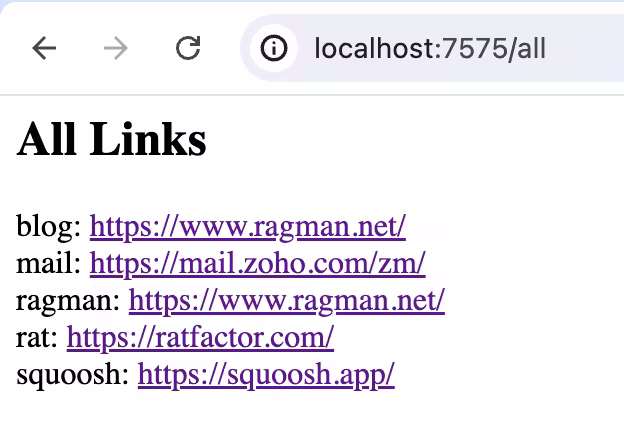Open the squoosh.app link
This screenshot has width=624, height=438.
pos(266,375)
